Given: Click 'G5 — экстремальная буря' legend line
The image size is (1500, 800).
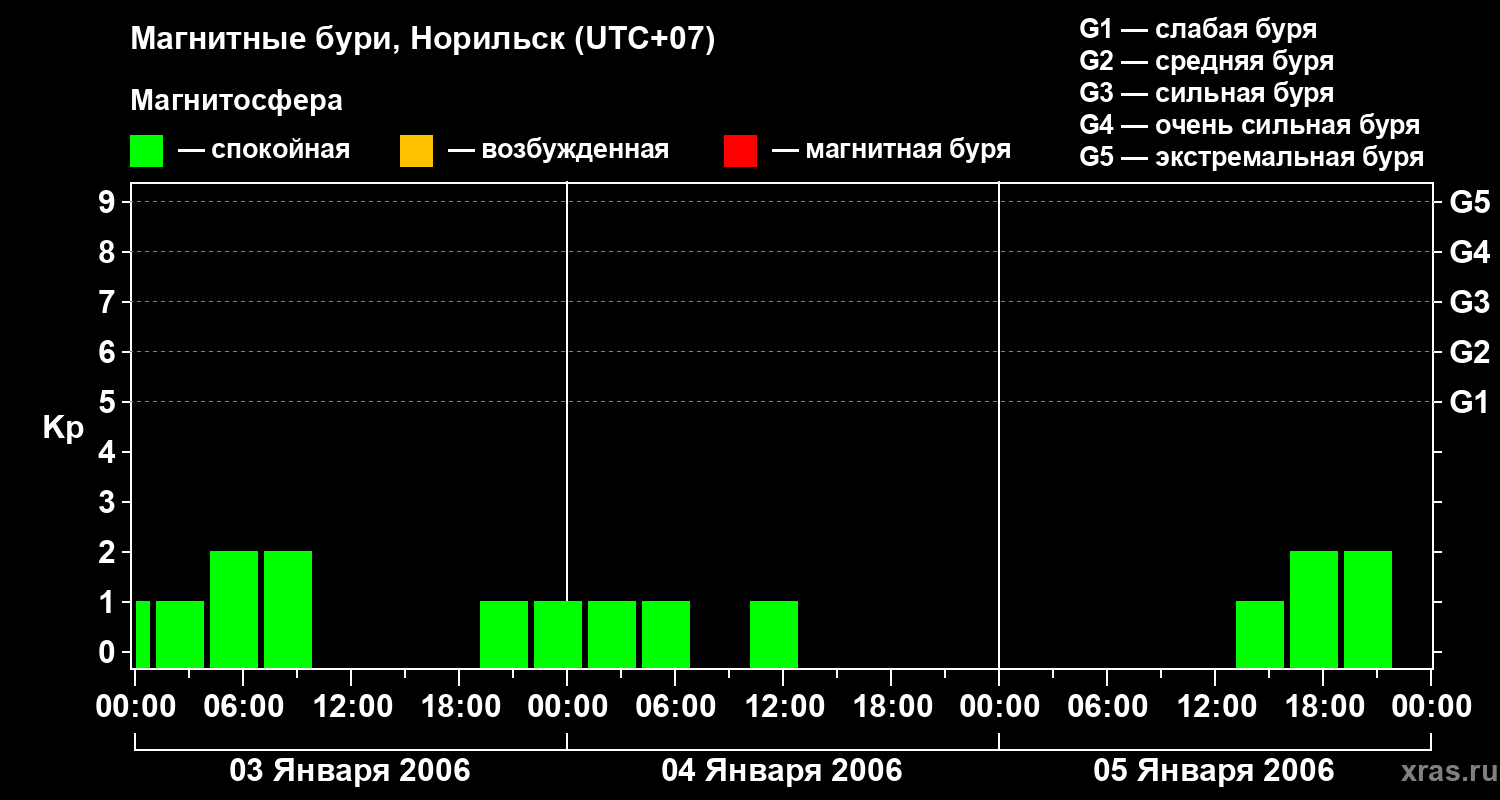Looking at the screenshot, I should (1252, 157).
